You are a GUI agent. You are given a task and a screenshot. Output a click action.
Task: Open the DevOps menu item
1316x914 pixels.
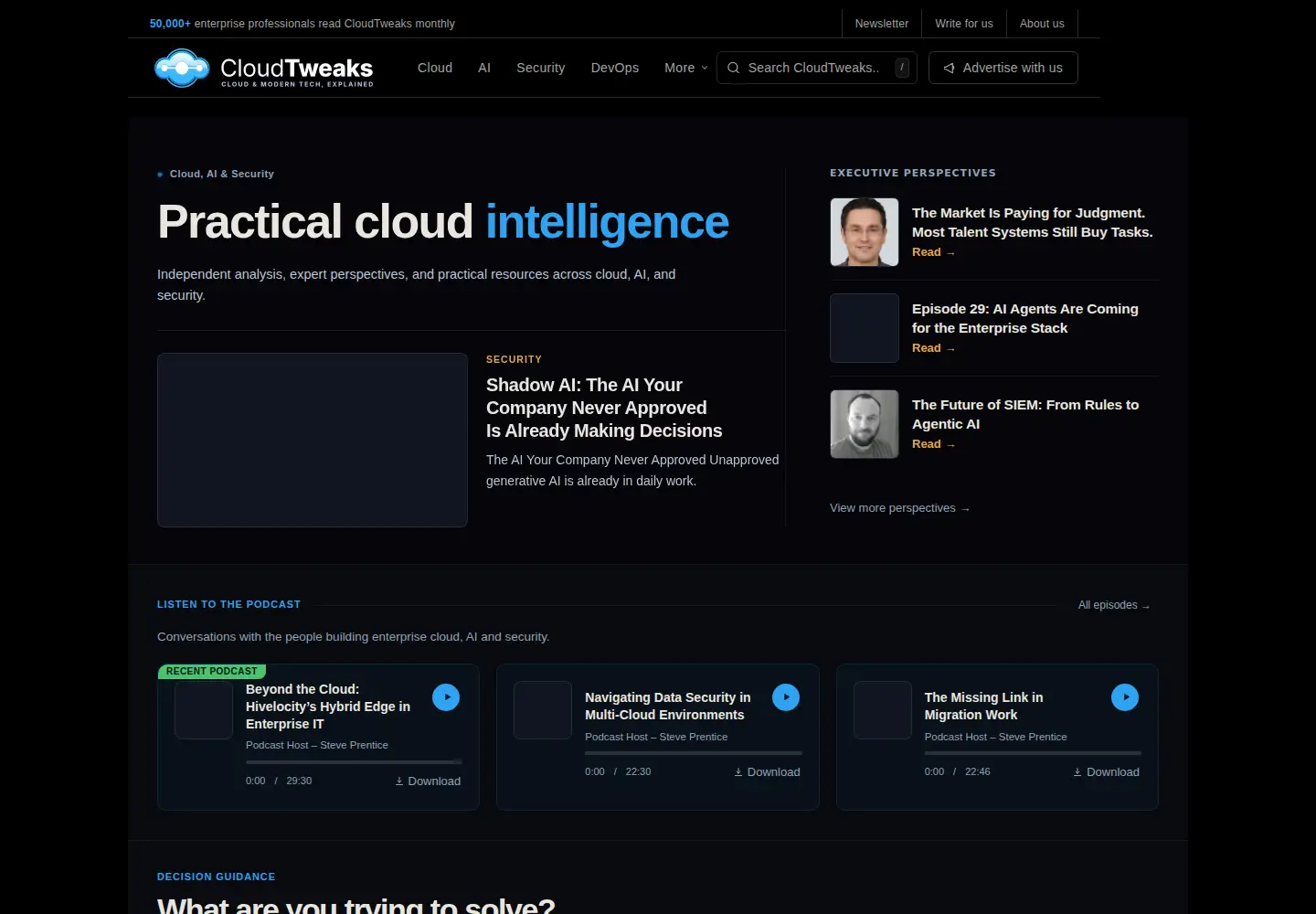coord(615,68)
